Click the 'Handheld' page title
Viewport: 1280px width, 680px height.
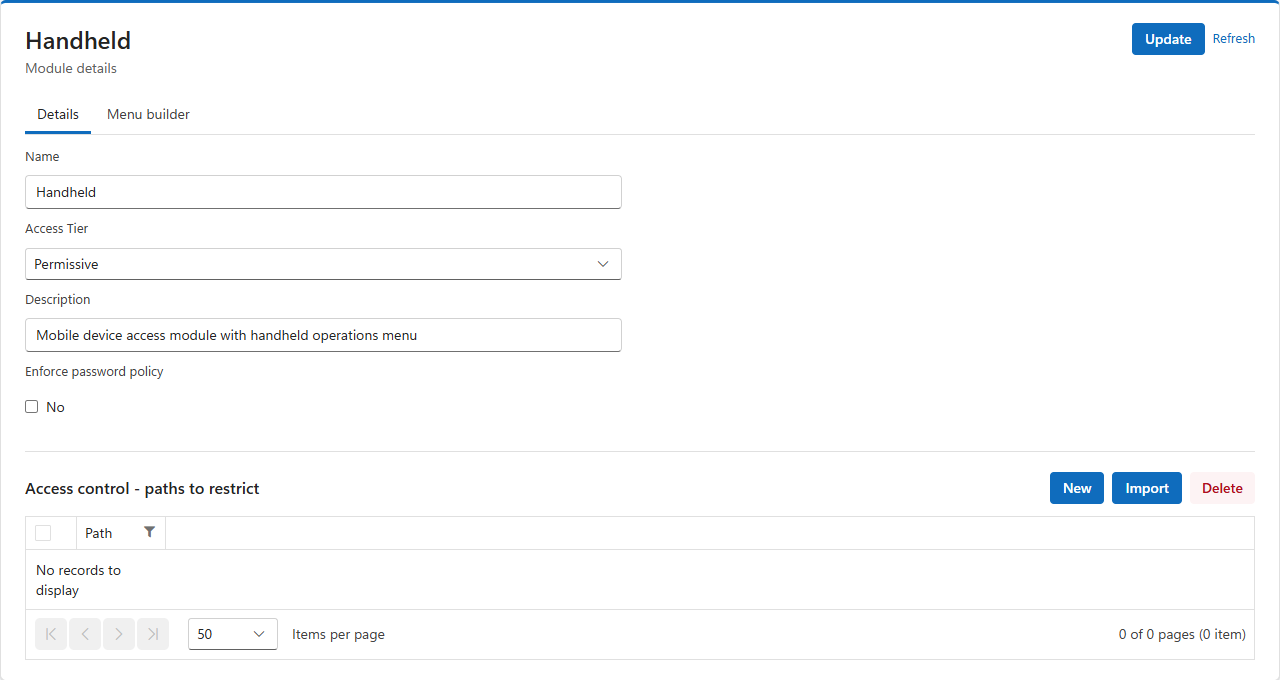click(x=78, y=40)
